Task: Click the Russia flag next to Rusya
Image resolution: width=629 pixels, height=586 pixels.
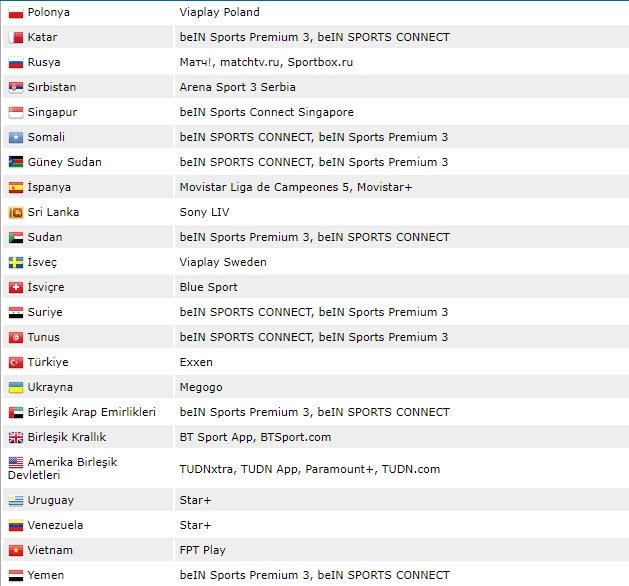Action: 15,62
